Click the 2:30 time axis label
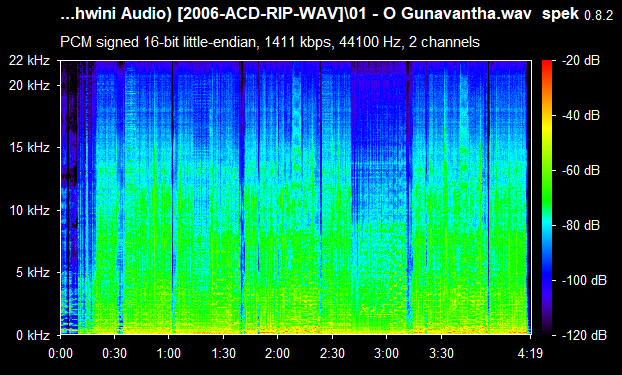Screen dimensions: 622x375 pos(332,353)
